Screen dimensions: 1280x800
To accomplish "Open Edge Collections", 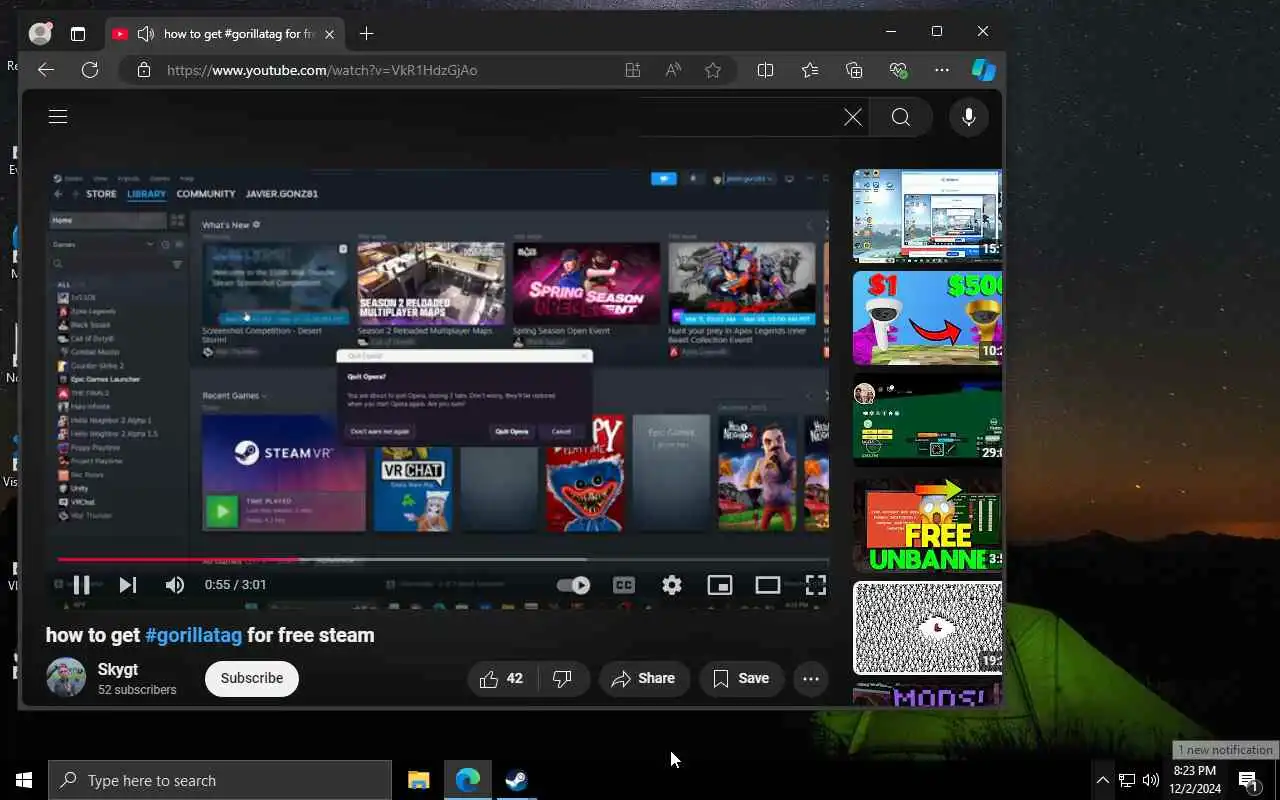I will click(x=854, y=70).
